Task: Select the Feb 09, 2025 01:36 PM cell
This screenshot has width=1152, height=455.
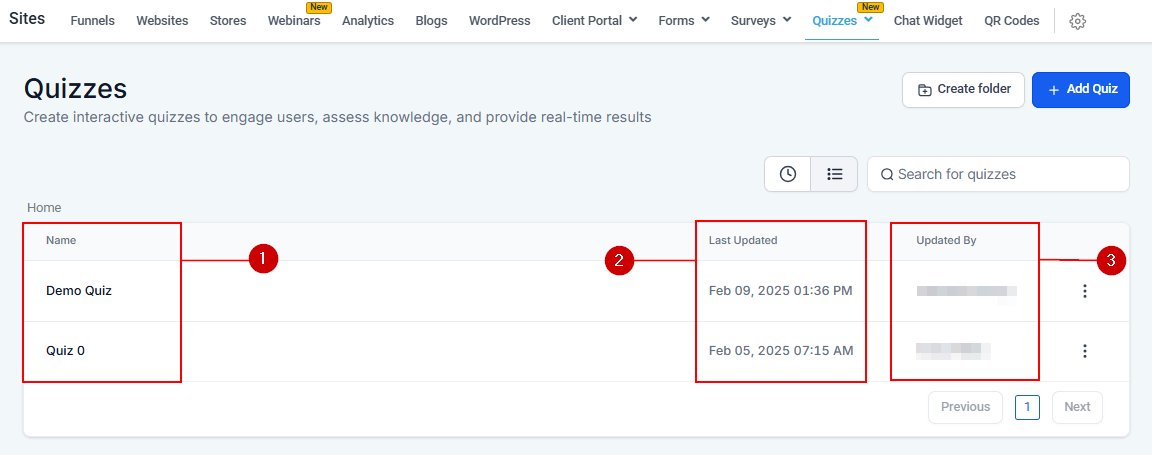Action: tap(780, 291)
